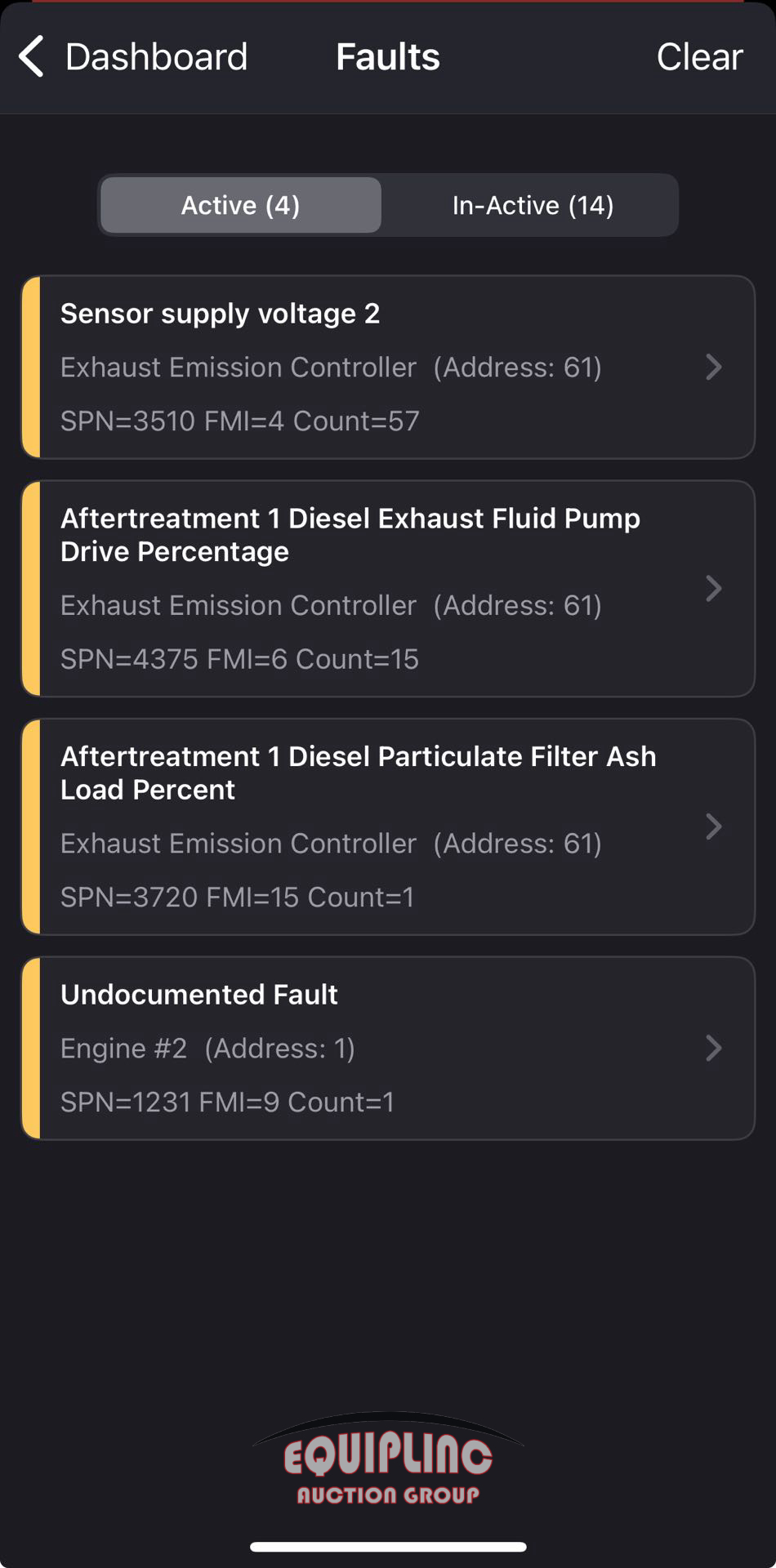Tap the iOS home indicator bar
Viewport: 776px width, 1568px height.
[388, 1546]
